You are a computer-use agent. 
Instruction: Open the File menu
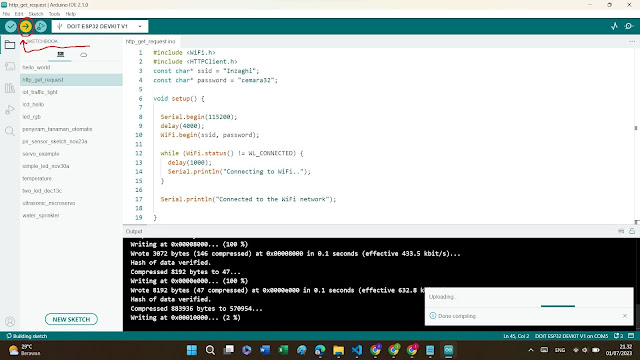pyautogui.click(x=6, y=14)
